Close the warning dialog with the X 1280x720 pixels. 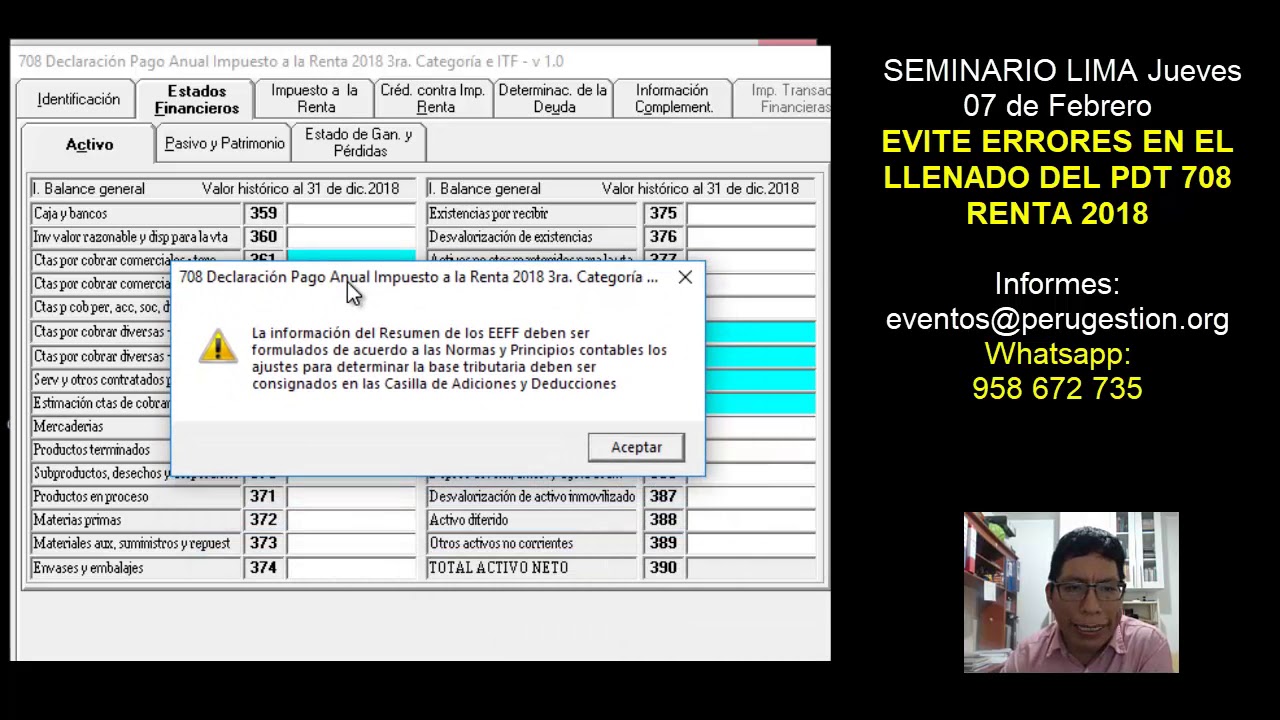click(x=685, y=277)
